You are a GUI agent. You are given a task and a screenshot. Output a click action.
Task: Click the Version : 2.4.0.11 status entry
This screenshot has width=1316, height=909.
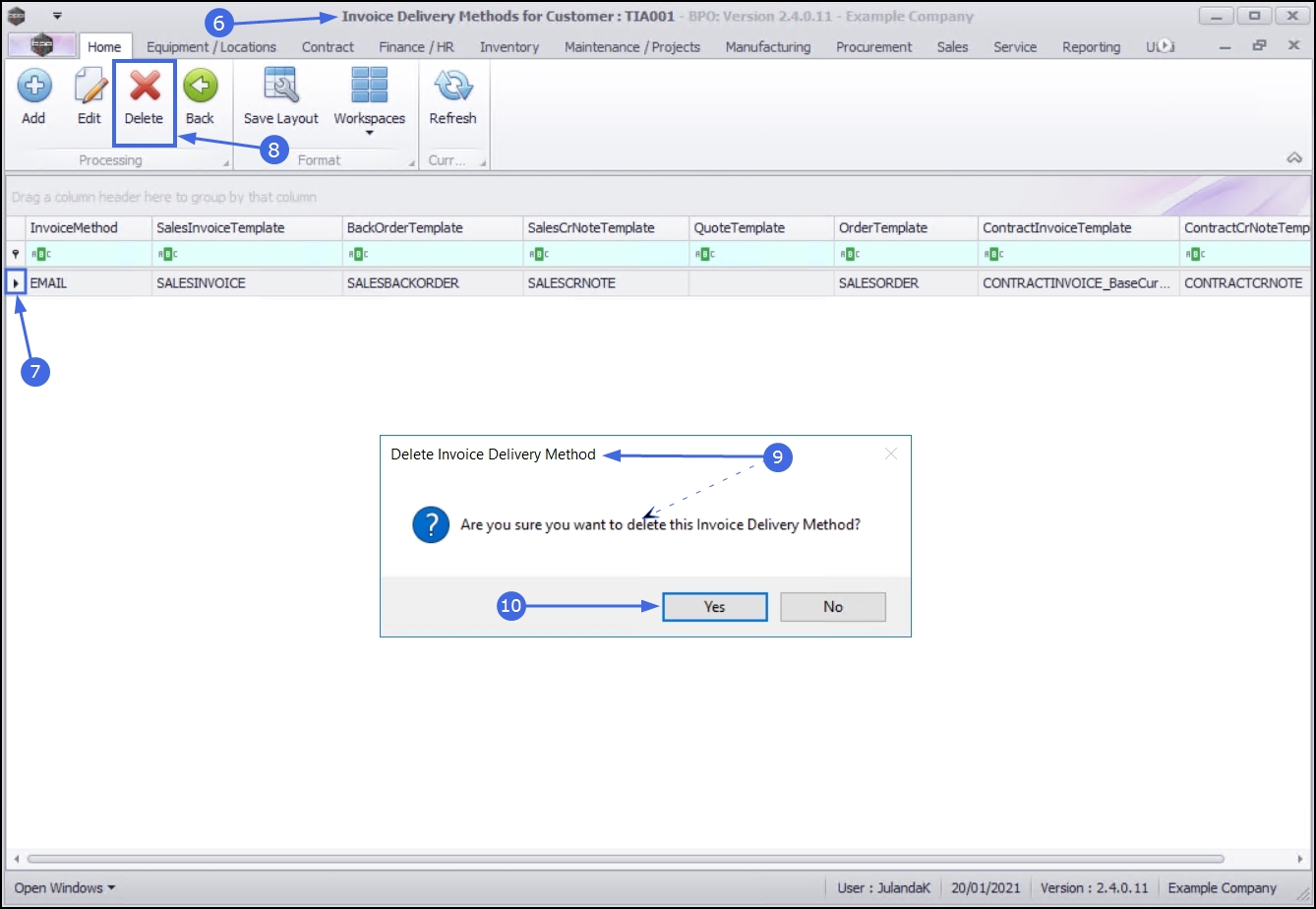(x=1096, y=887)
